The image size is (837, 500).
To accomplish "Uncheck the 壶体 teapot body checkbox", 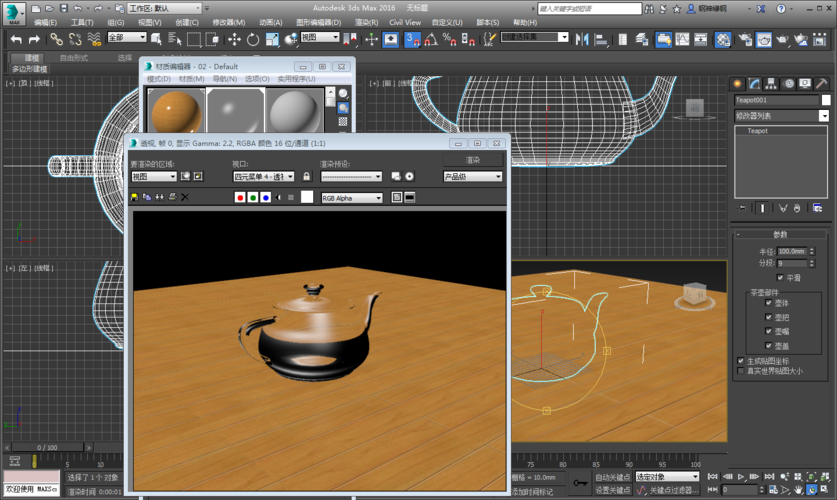I will (x=769, y=303).
